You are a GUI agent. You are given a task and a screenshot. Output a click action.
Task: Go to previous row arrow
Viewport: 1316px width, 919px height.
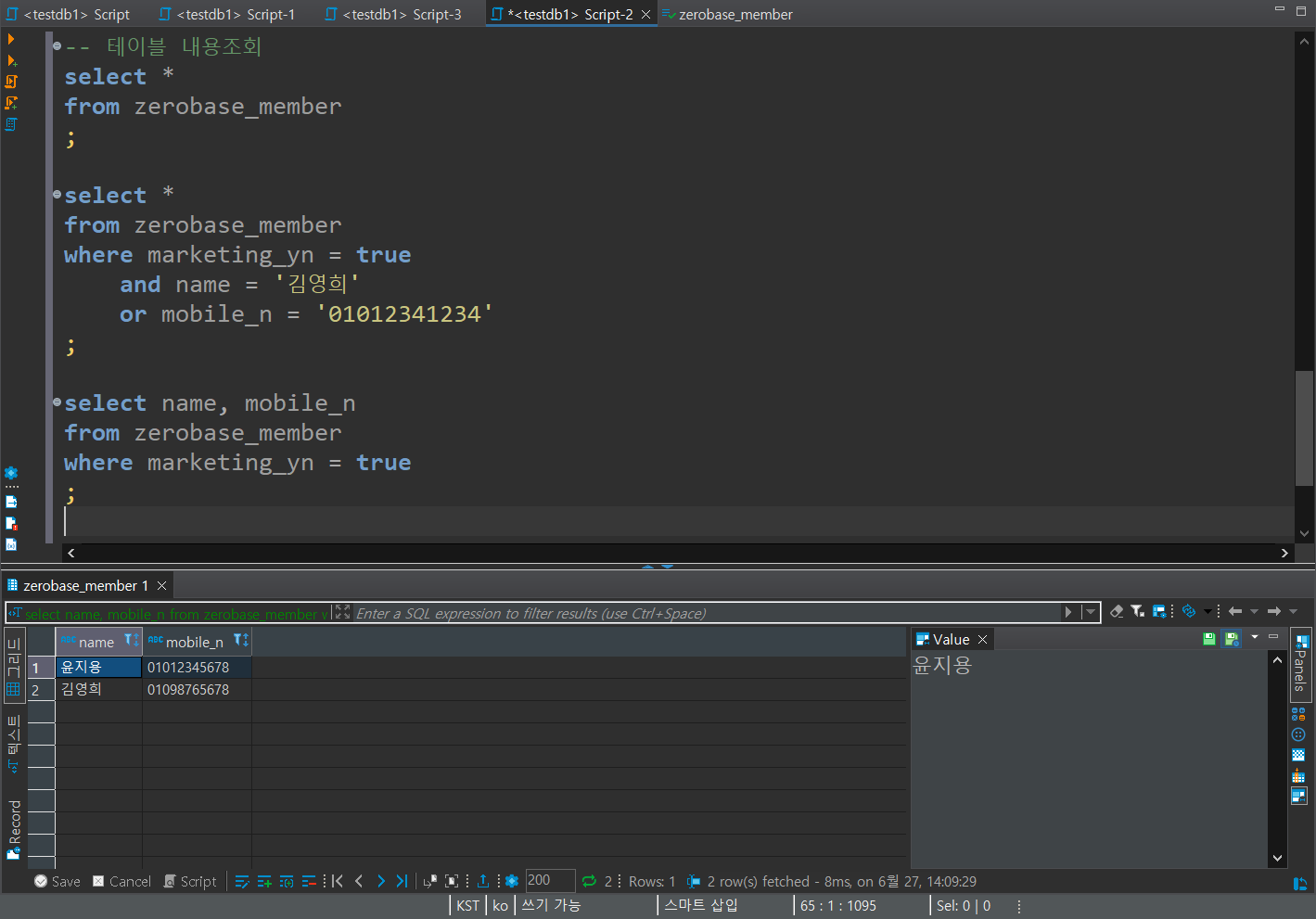pos(359,881)
